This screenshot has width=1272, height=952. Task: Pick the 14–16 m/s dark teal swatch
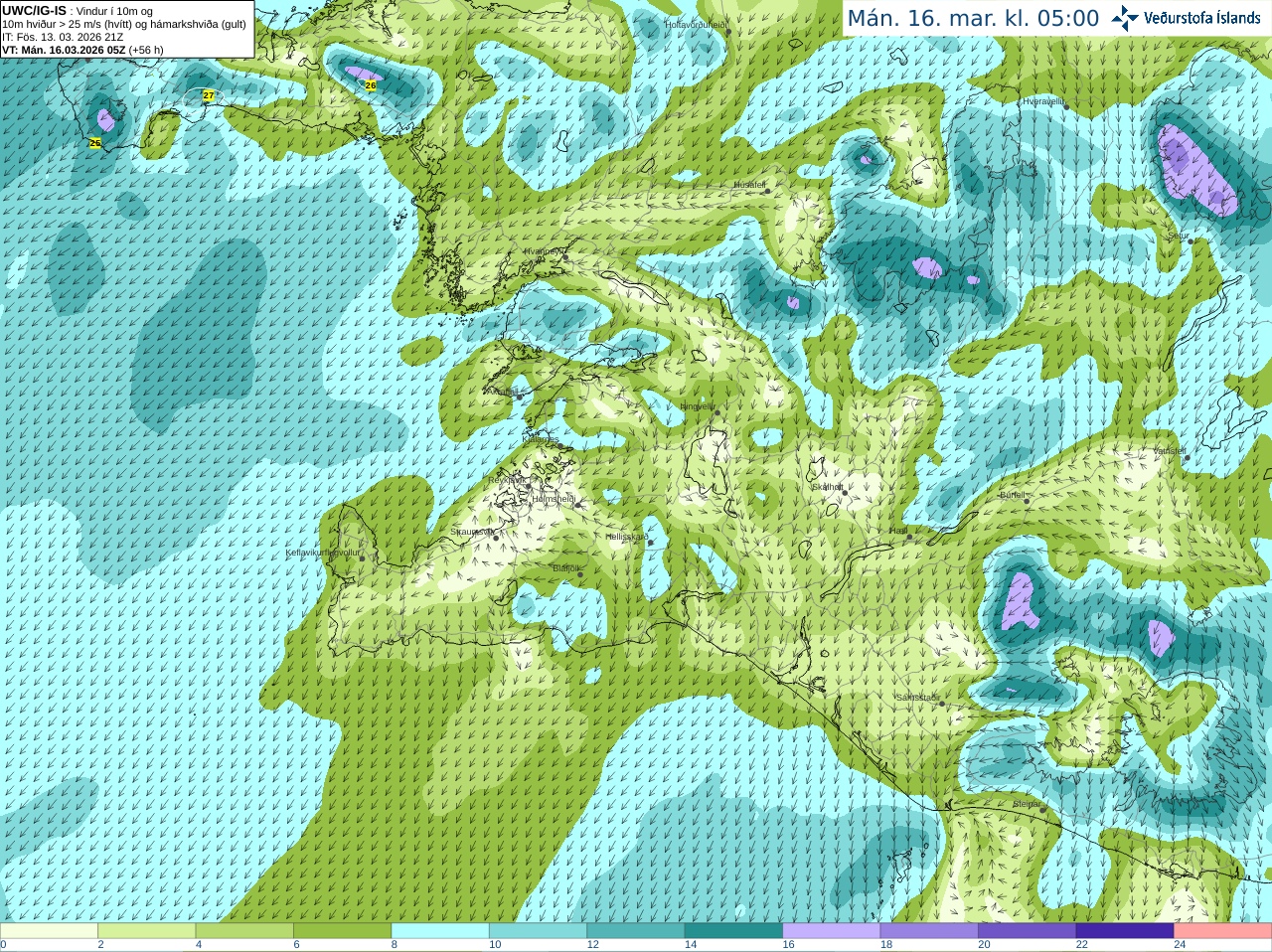(x=733, y=931)
